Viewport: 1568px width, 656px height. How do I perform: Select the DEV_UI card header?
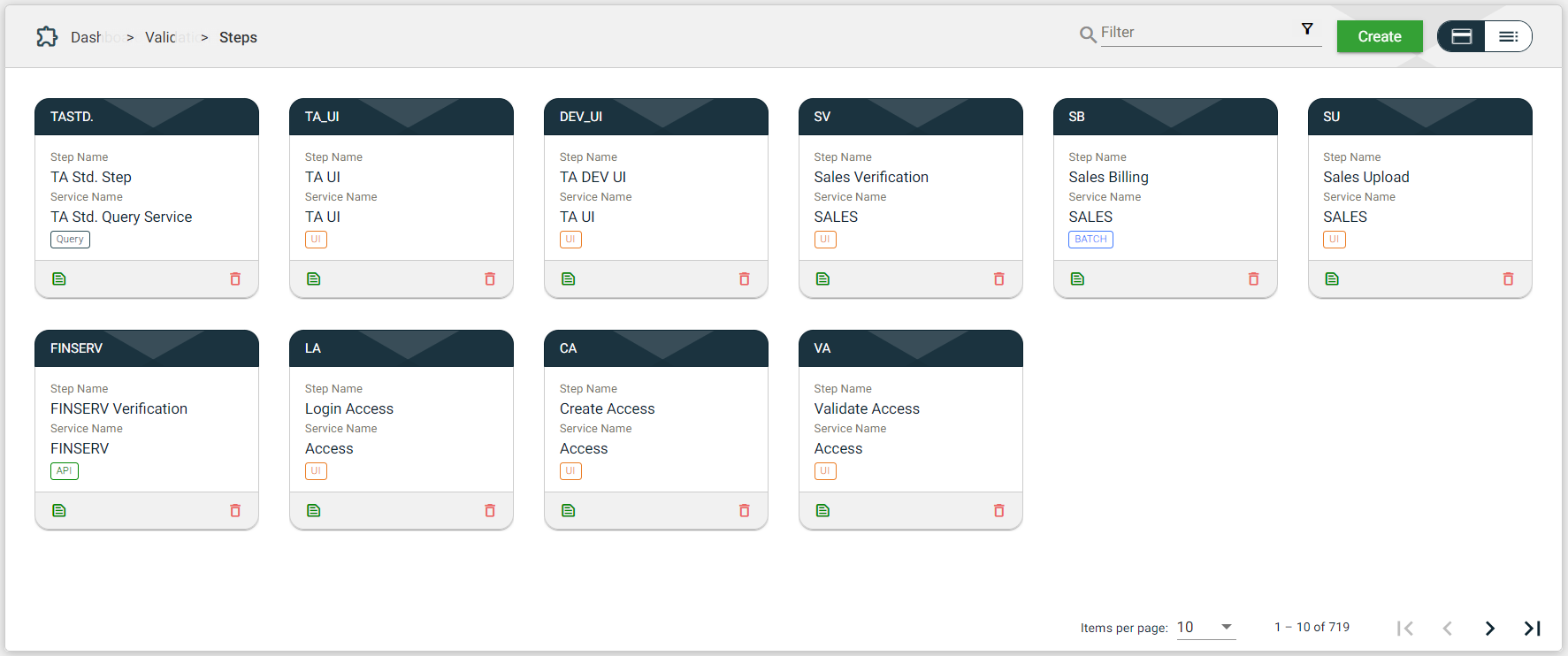[655, 117]
